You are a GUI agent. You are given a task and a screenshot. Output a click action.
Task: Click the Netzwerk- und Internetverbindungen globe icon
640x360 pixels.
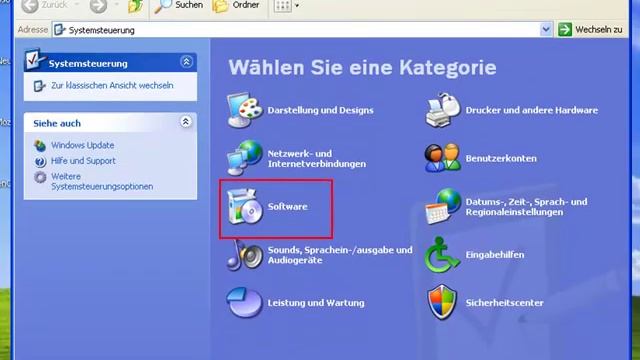pyautogui.click(x=245, y=158)
